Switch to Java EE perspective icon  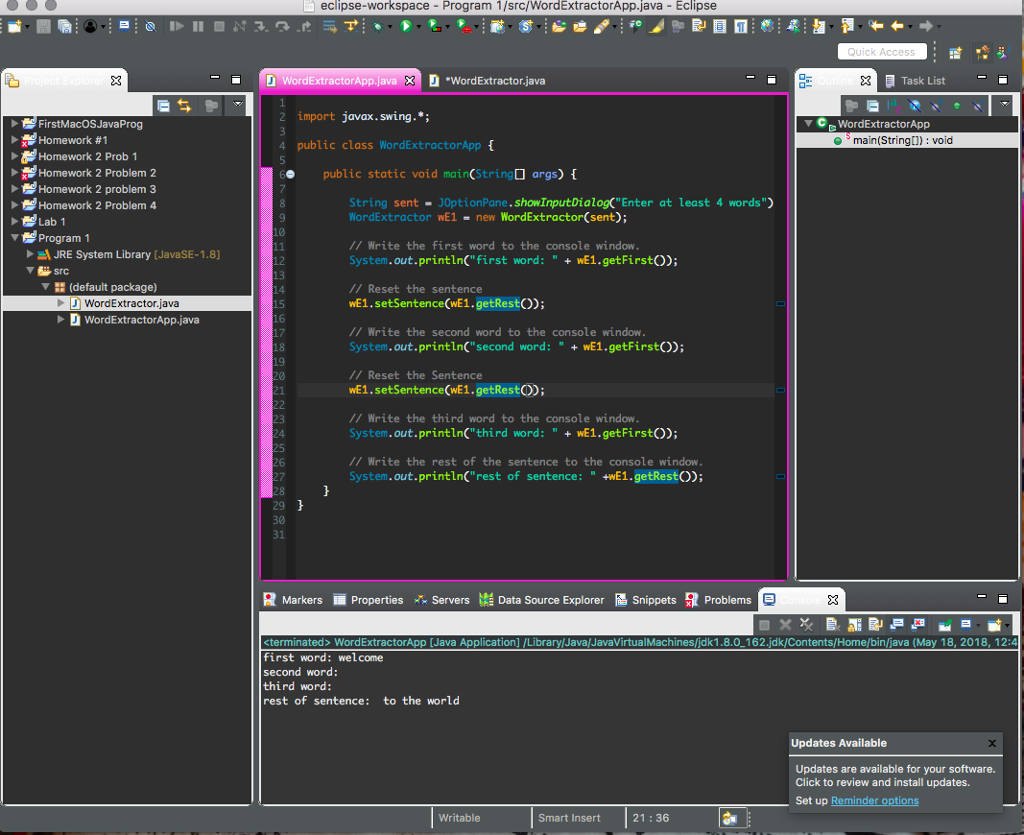click(982, 52)
